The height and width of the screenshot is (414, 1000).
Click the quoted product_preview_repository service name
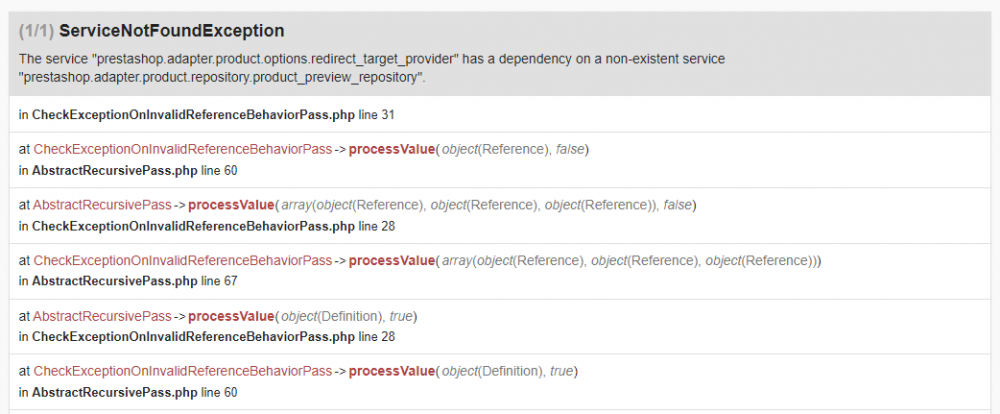pos(222,78)
